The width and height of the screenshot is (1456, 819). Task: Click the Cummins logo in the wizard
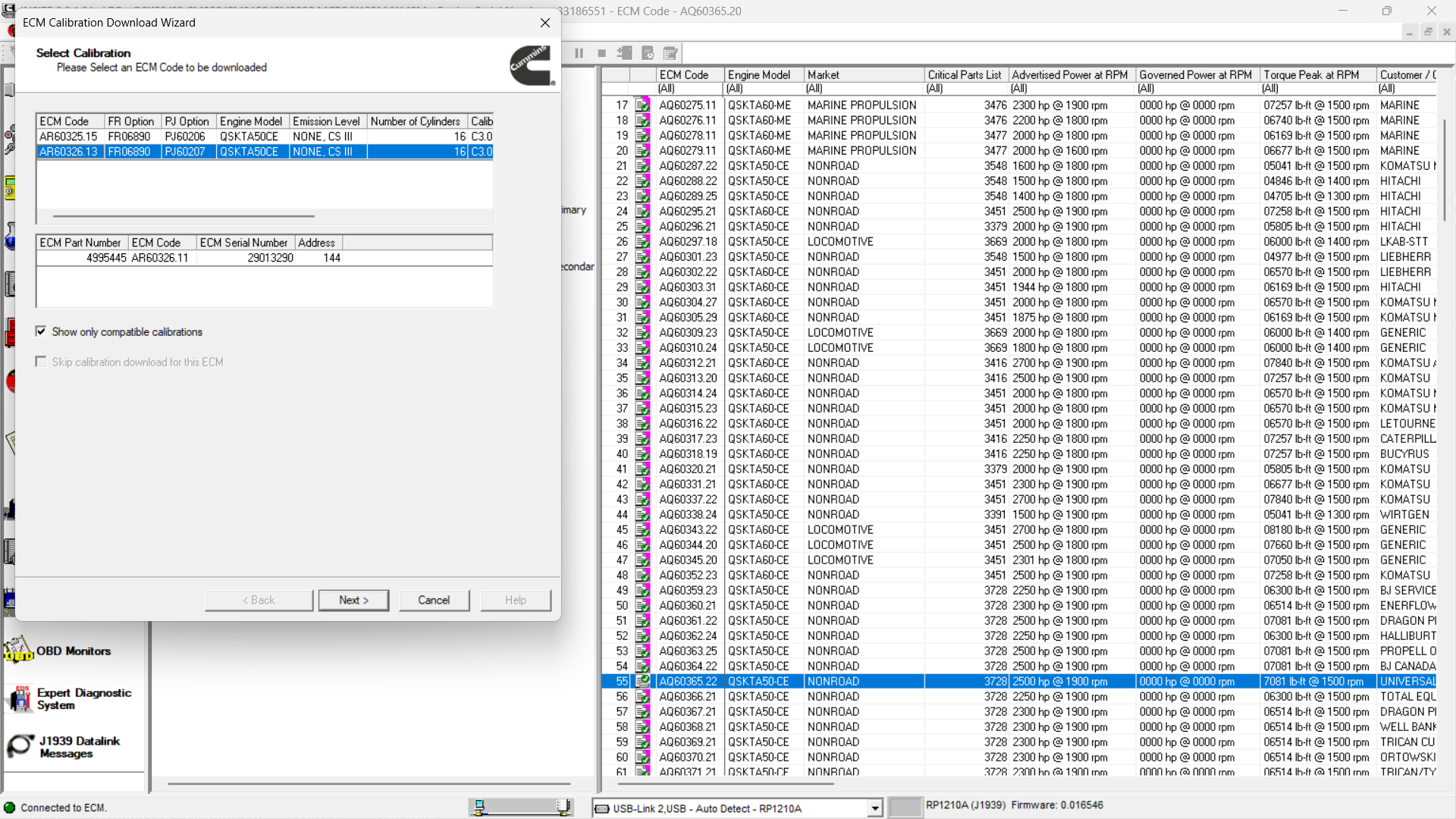(x=532, y=65)
